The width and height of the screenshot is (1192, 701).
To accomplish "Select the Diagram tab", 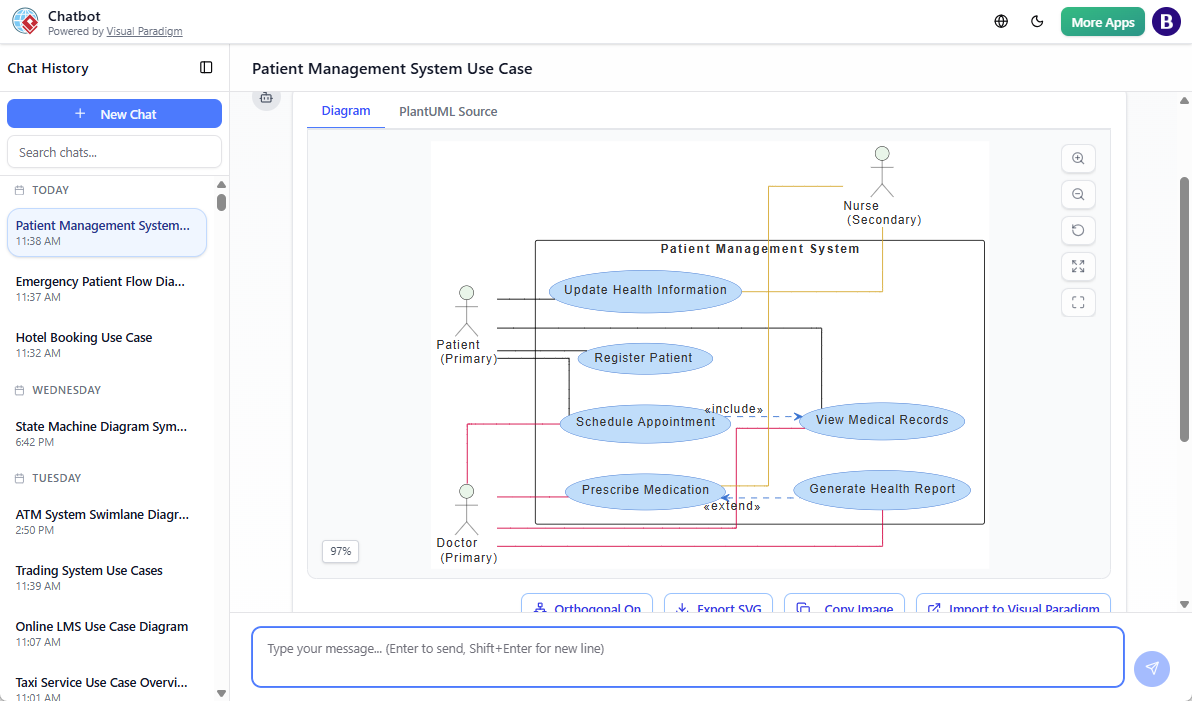I will click(345, 111).
